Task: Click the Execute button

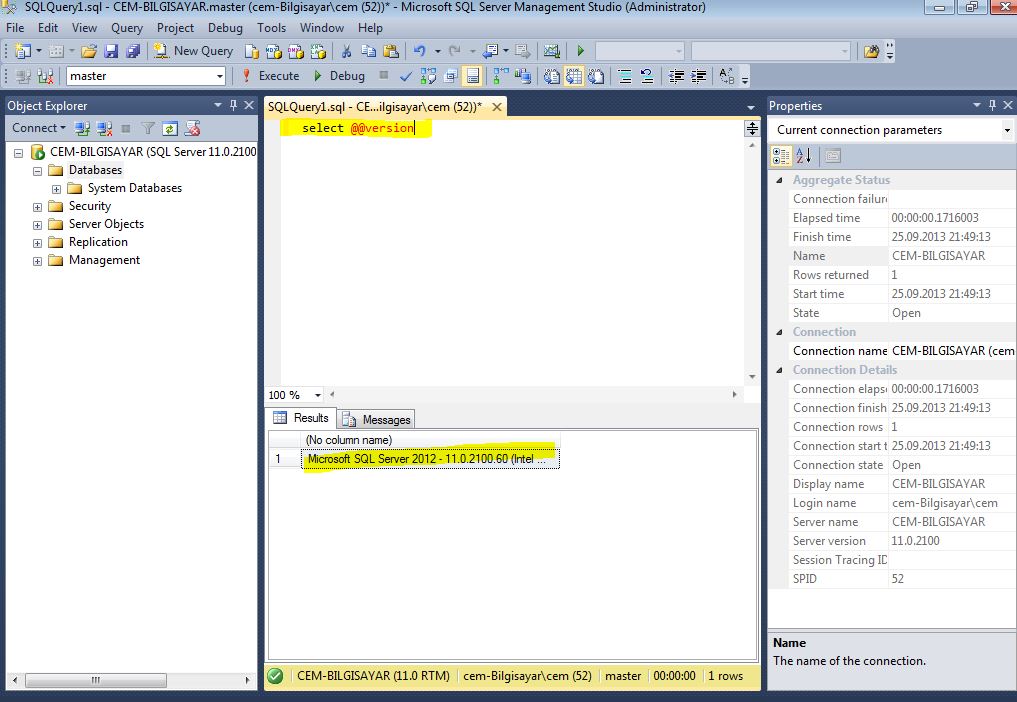Action: click(x=271, y=76)
